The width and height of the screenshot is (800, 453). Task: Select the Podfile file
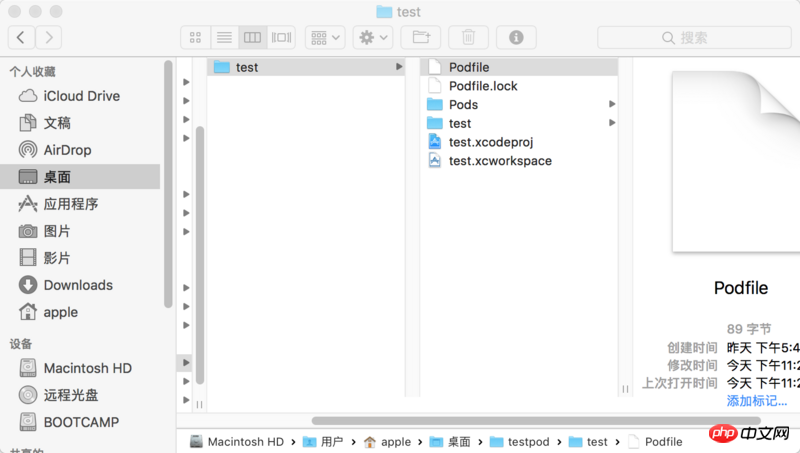coord(519,67)
